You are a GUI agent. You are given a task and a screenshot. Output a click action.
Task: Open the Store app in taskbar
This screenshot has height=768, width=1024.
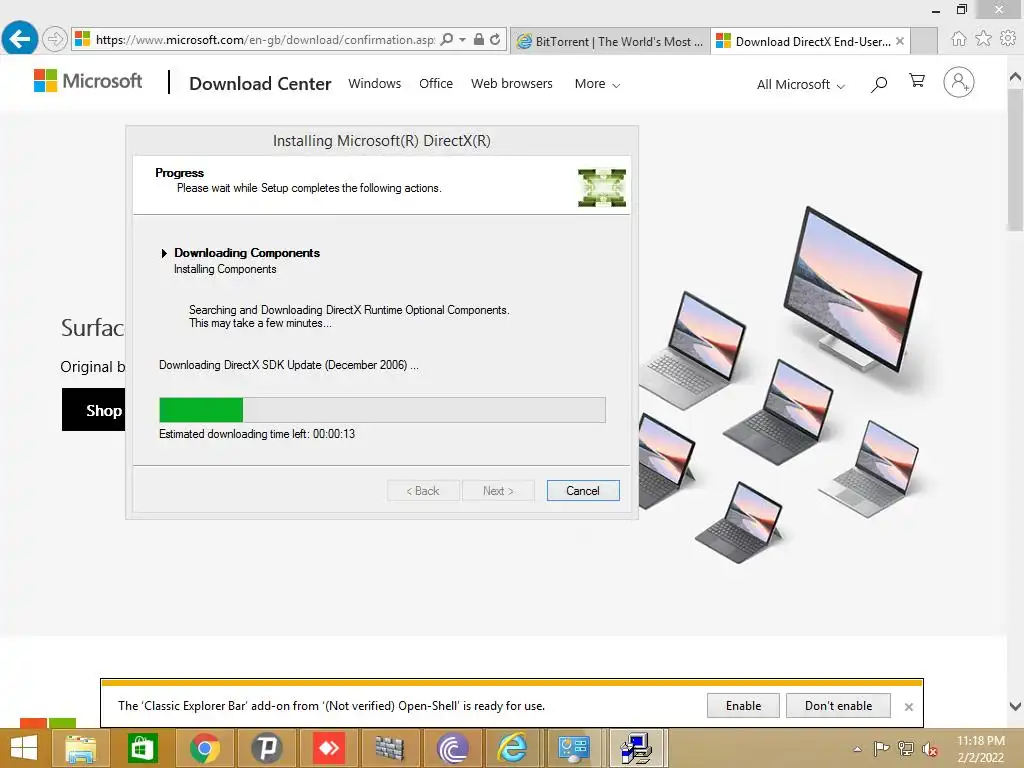(x=142, y=748)
